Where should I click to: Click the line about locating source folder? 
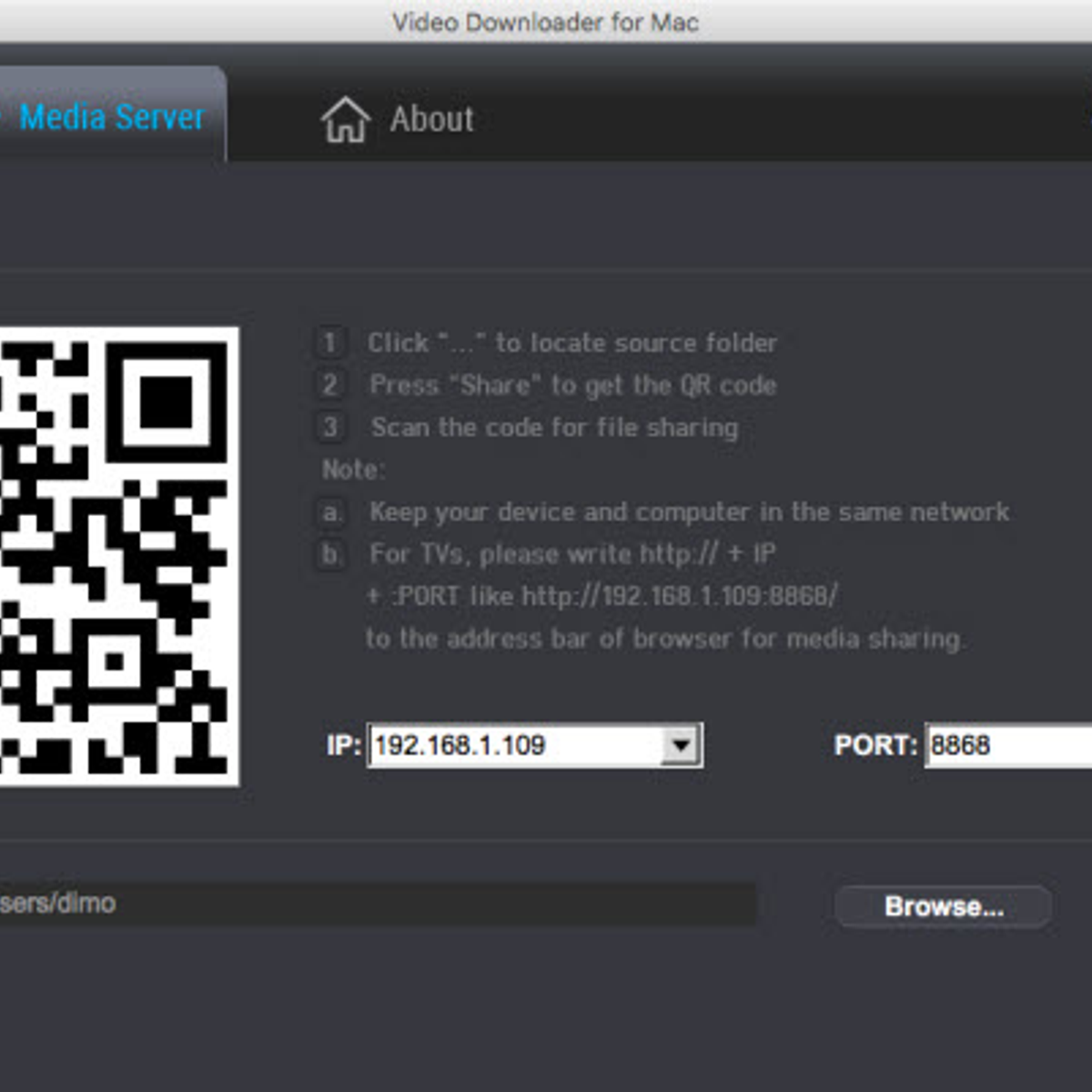point(572,343)
